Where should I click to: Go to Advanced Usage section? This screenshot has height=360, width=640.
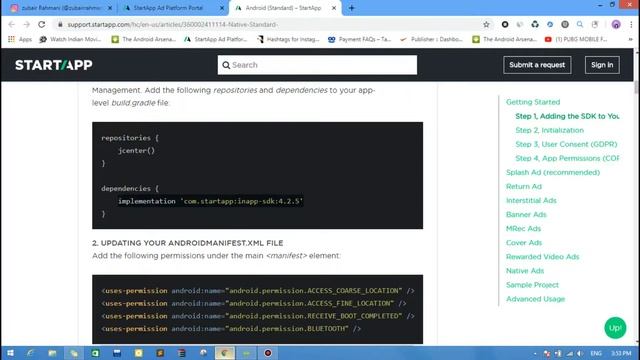[536, 299]
